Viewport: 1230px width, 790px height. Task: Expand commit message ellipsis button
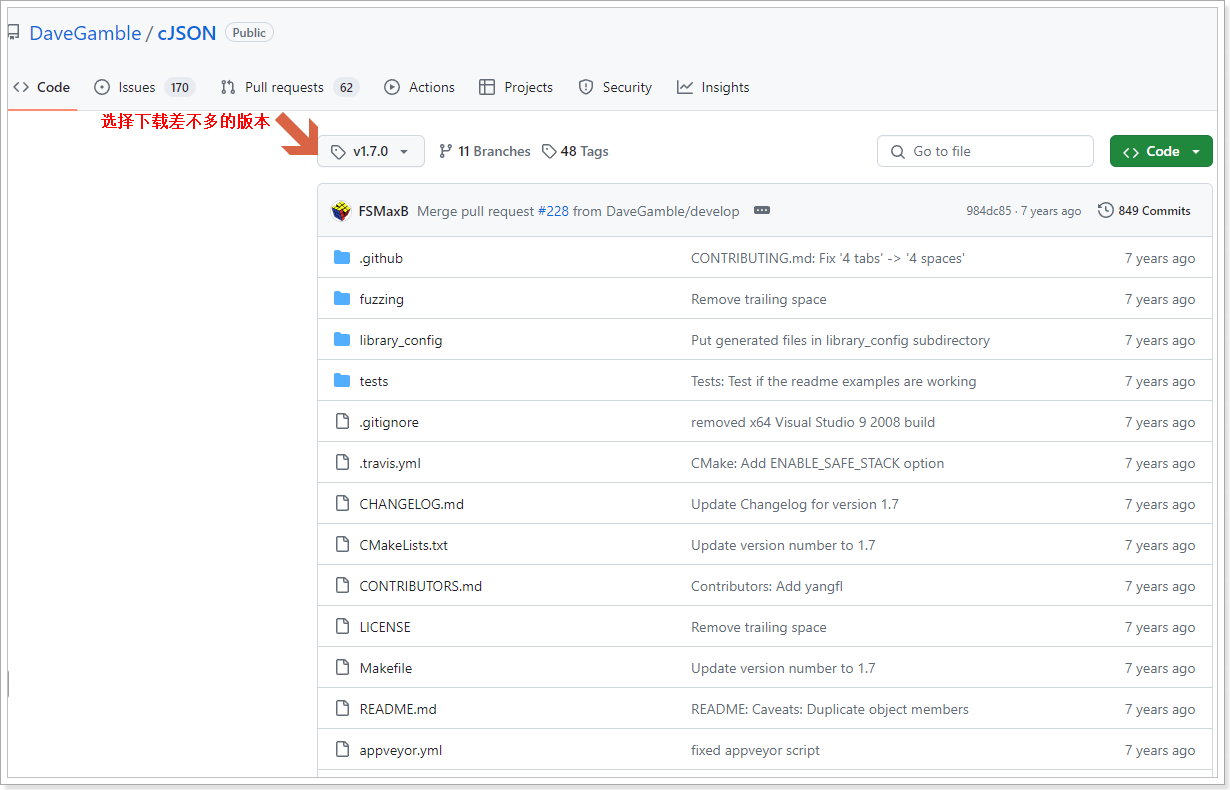pyautogui.click(x=762, y=211)
